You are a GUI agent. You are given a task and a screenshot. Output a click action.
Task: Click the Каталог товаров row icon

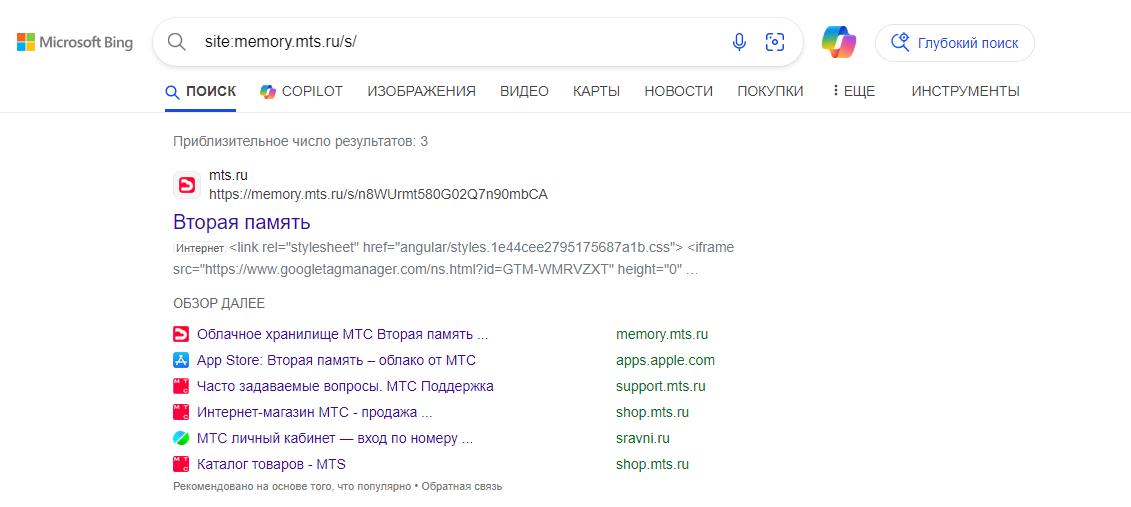pos(180,464)
